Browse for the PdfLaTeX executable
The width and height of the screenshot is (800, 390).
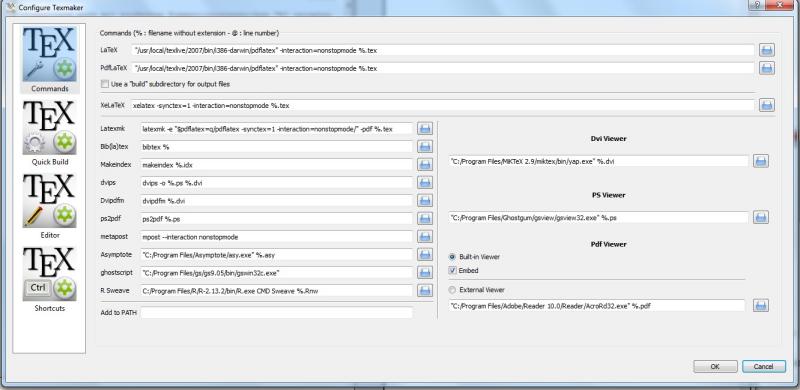point(766,68)
